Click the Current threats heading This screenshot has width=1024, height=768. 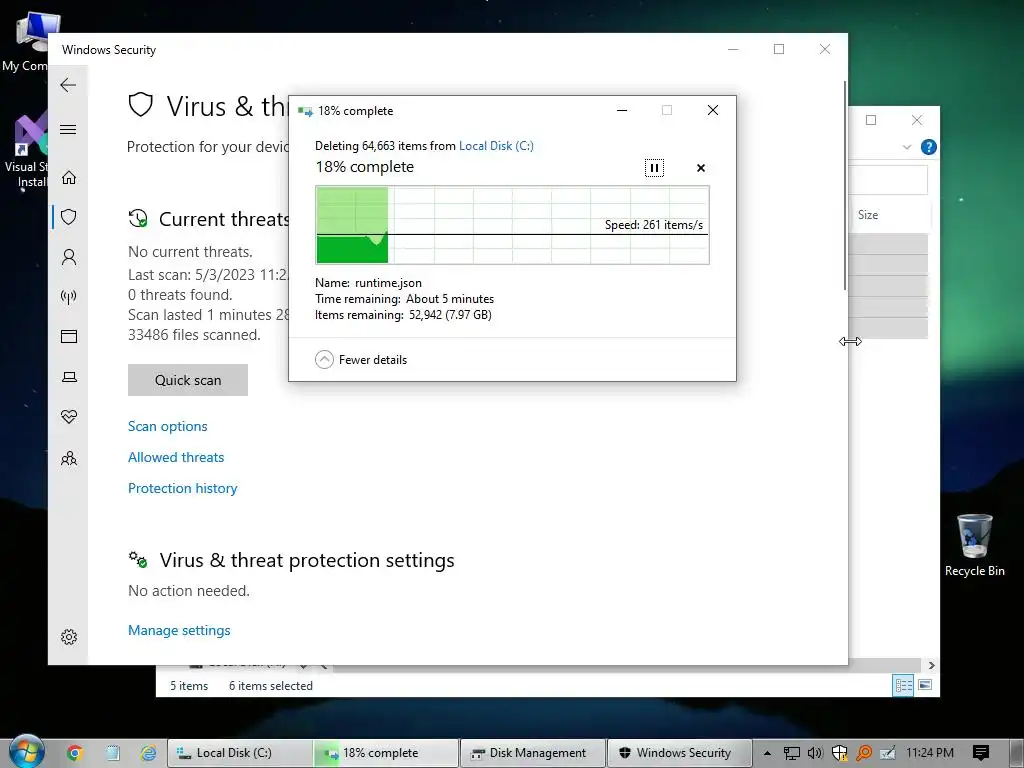coord(223,219)
